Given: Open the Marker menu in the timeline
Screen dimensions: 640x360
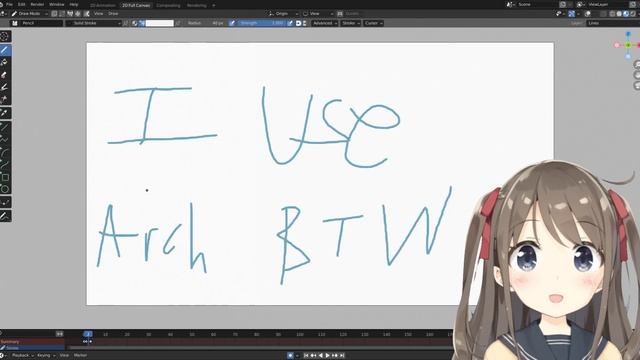Looking at the screenshot, I should point(80,356).
